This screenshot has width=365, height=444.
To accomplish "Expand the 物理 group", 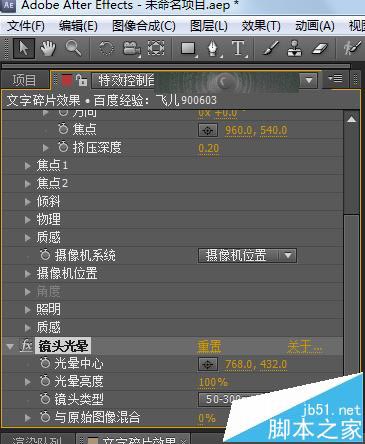I will 28,220.
